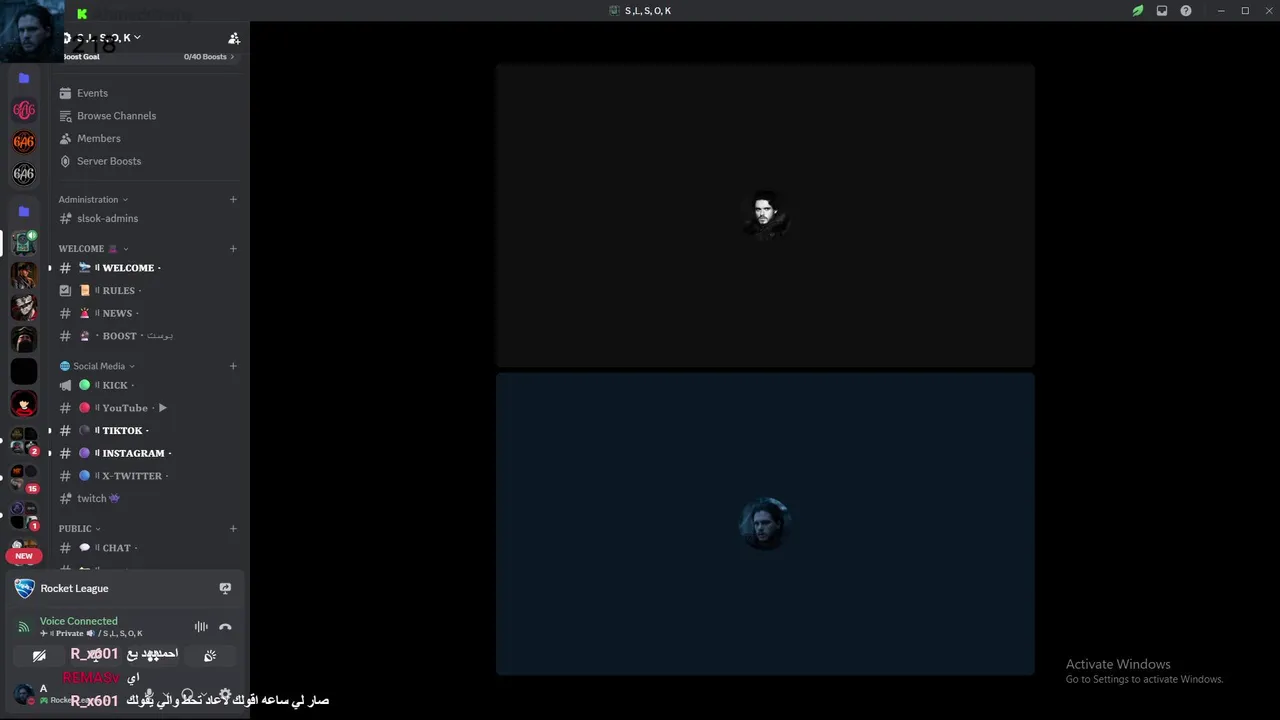This screenshot has width=1280, height=720.
Task: Select the white 6A6 server icon
Action: 24,174
